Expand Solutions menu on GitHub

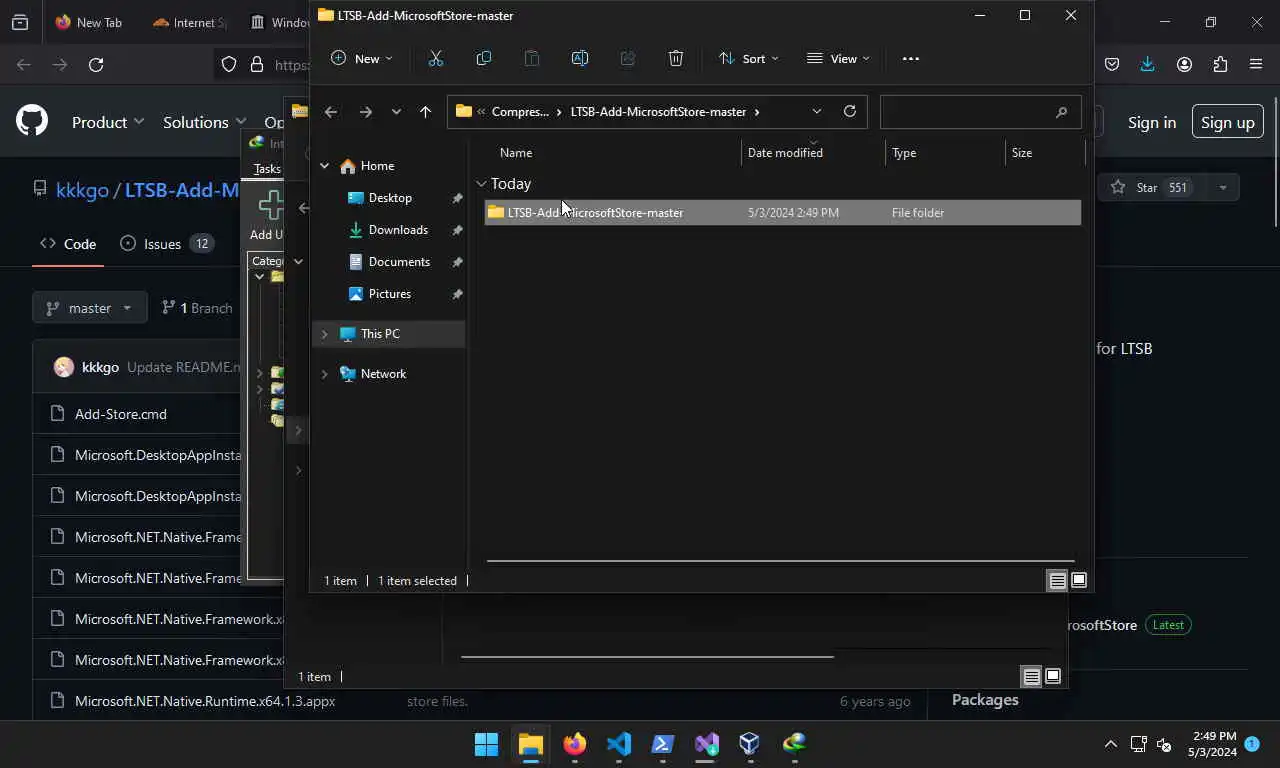[205, 122]
